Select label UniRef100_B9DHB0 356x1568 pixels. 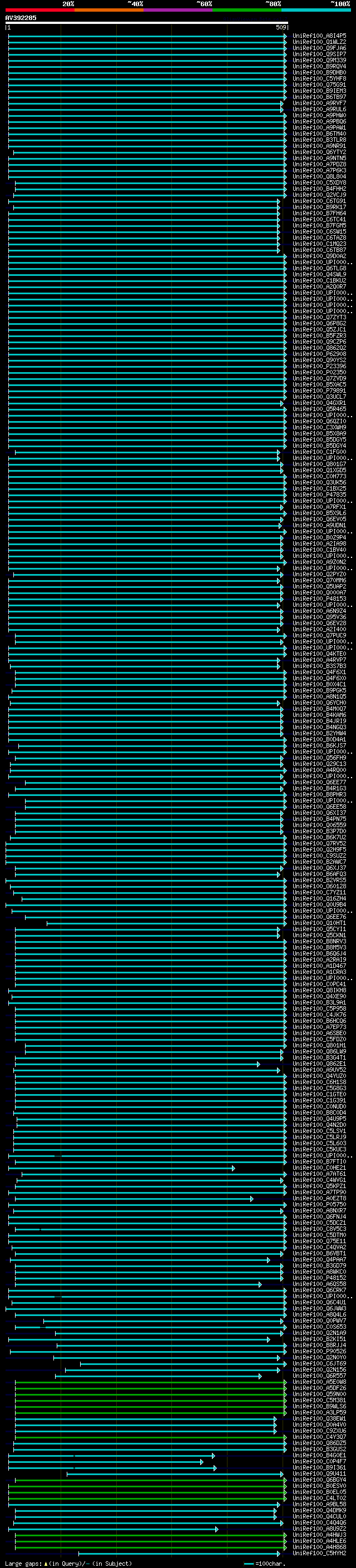click(319, 72)
